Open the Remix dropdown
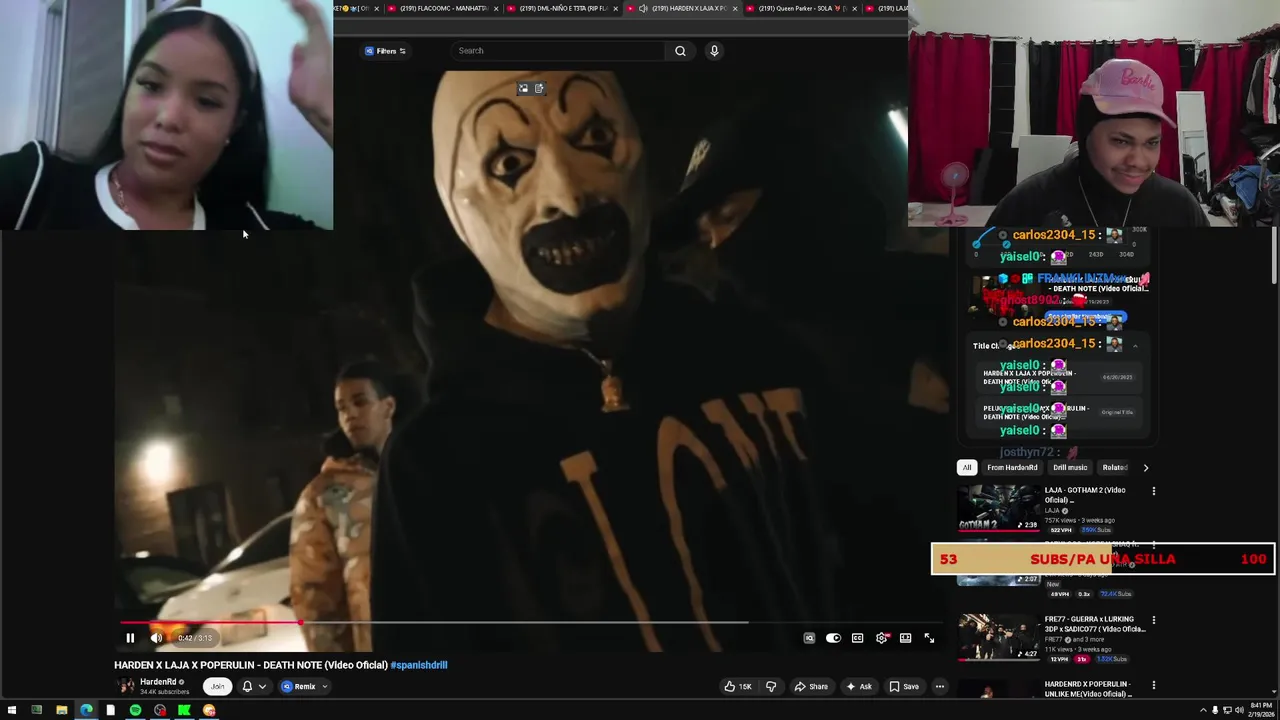The height and width of the screenshot is (720, 1280). click(304, 686)
